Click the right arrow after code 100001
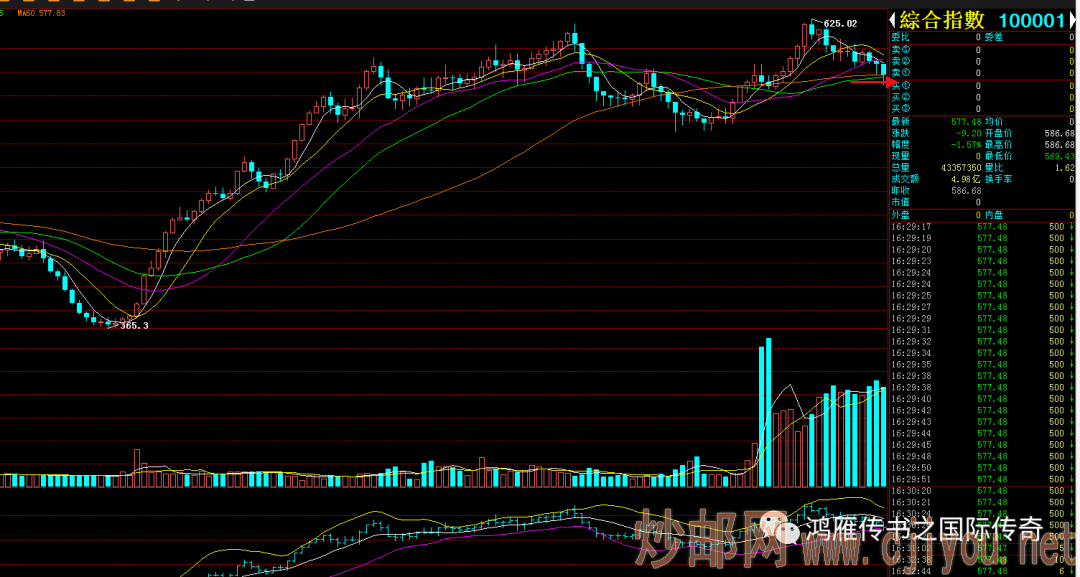The height and width of the screenshot is (577, 1080). click(x=1074, y=20)
